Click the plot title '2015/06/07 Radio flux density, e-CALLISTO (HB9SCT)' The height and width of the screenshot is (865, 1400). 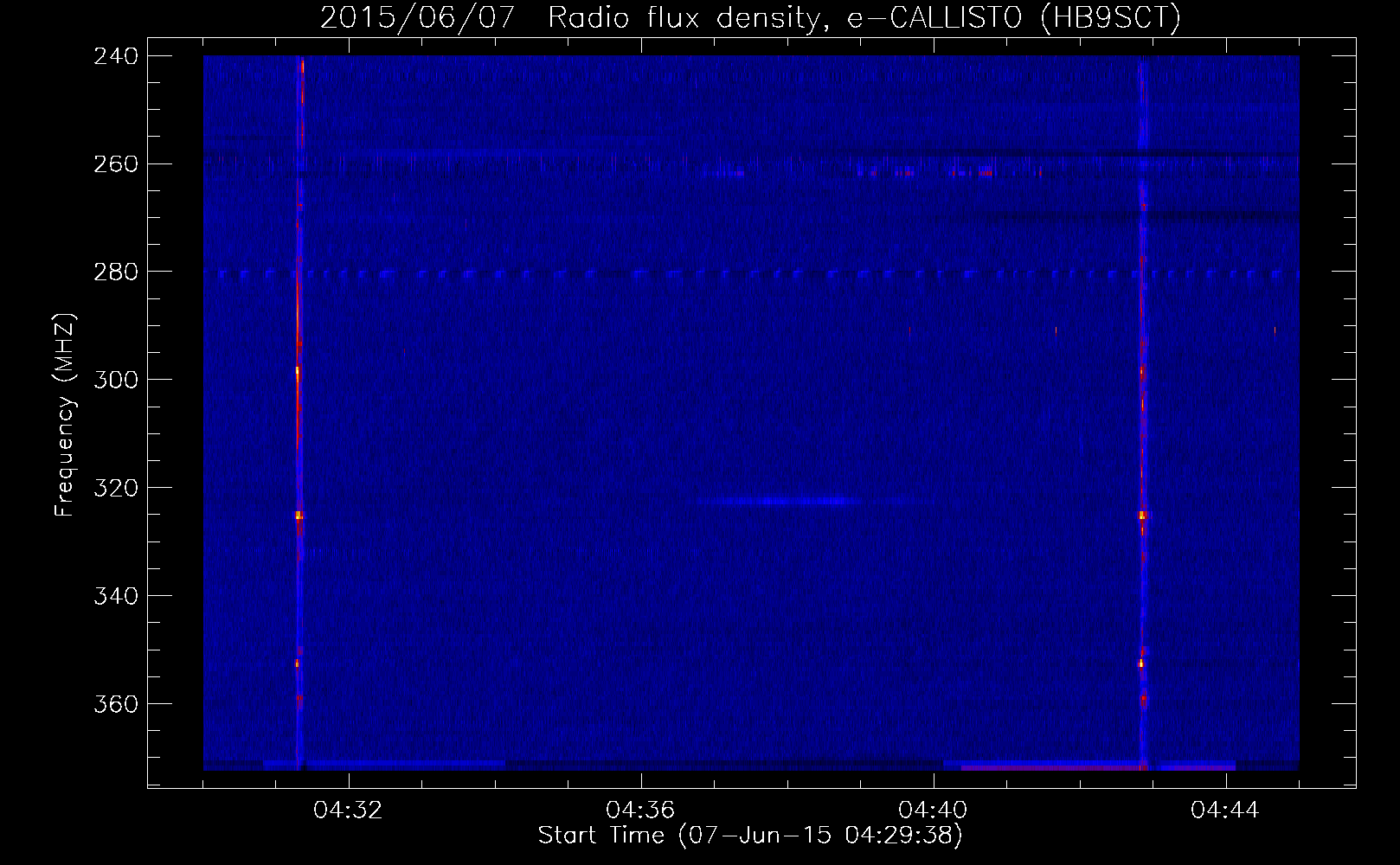pos(750,17)
